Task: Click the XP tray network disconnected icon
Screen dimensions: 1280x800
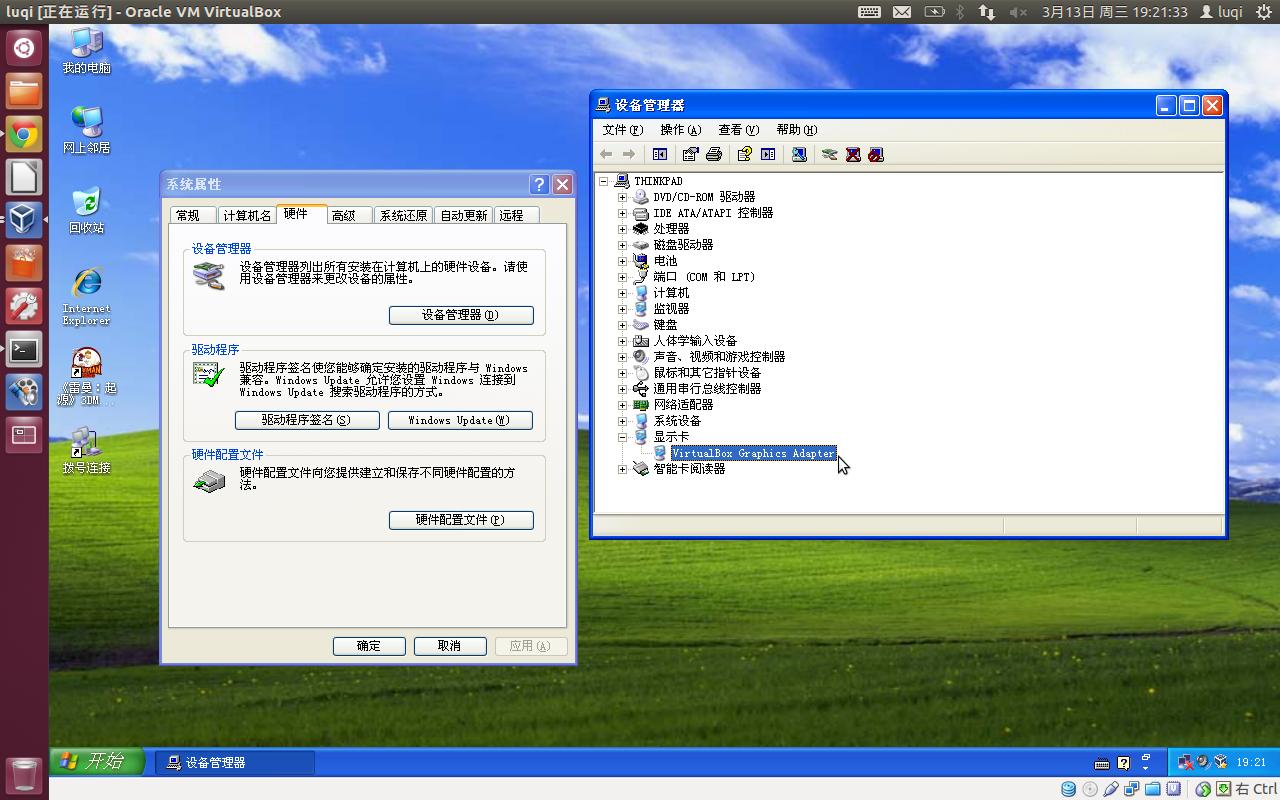Action: [x=1186, y=762]
